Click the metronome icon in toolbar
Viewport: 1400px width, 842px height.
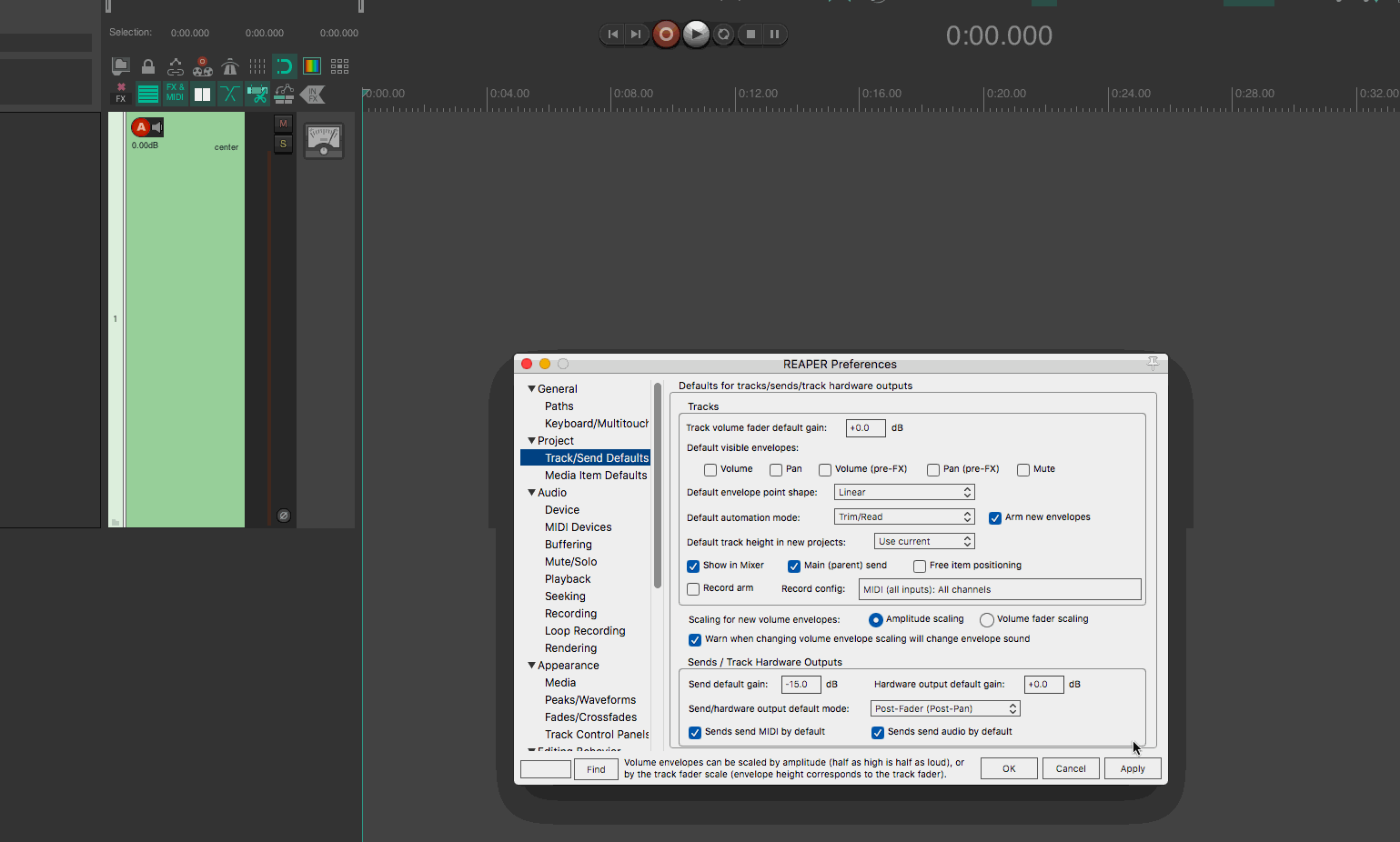pos(230,66)
